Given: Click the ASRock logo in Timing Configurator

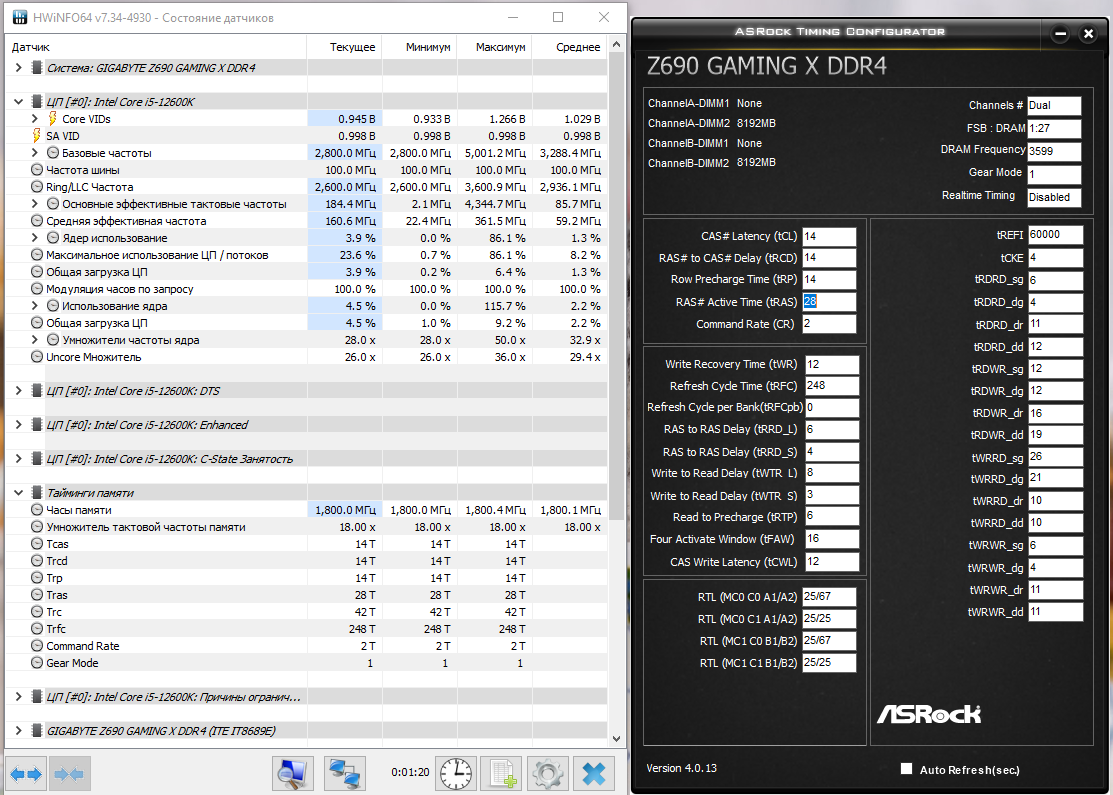Looking at the screenshot, I should click(929, 713).
